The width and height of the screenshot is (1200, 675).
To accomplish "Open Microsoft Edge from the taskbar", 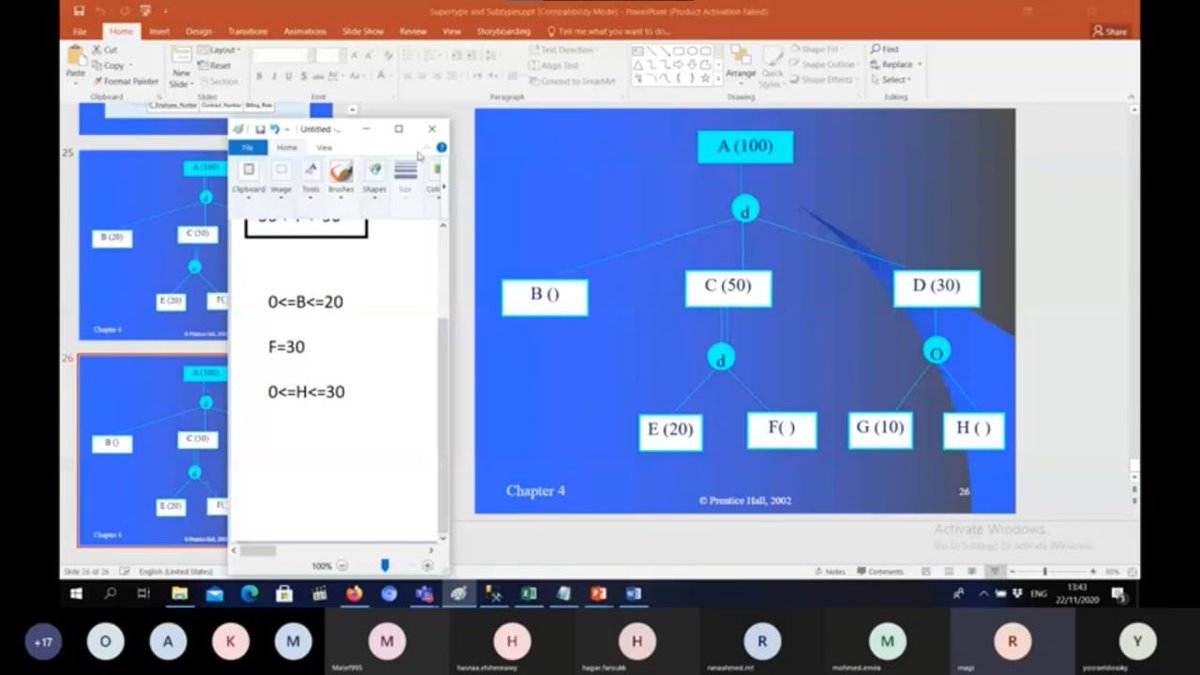I will (x=249, y=593).
